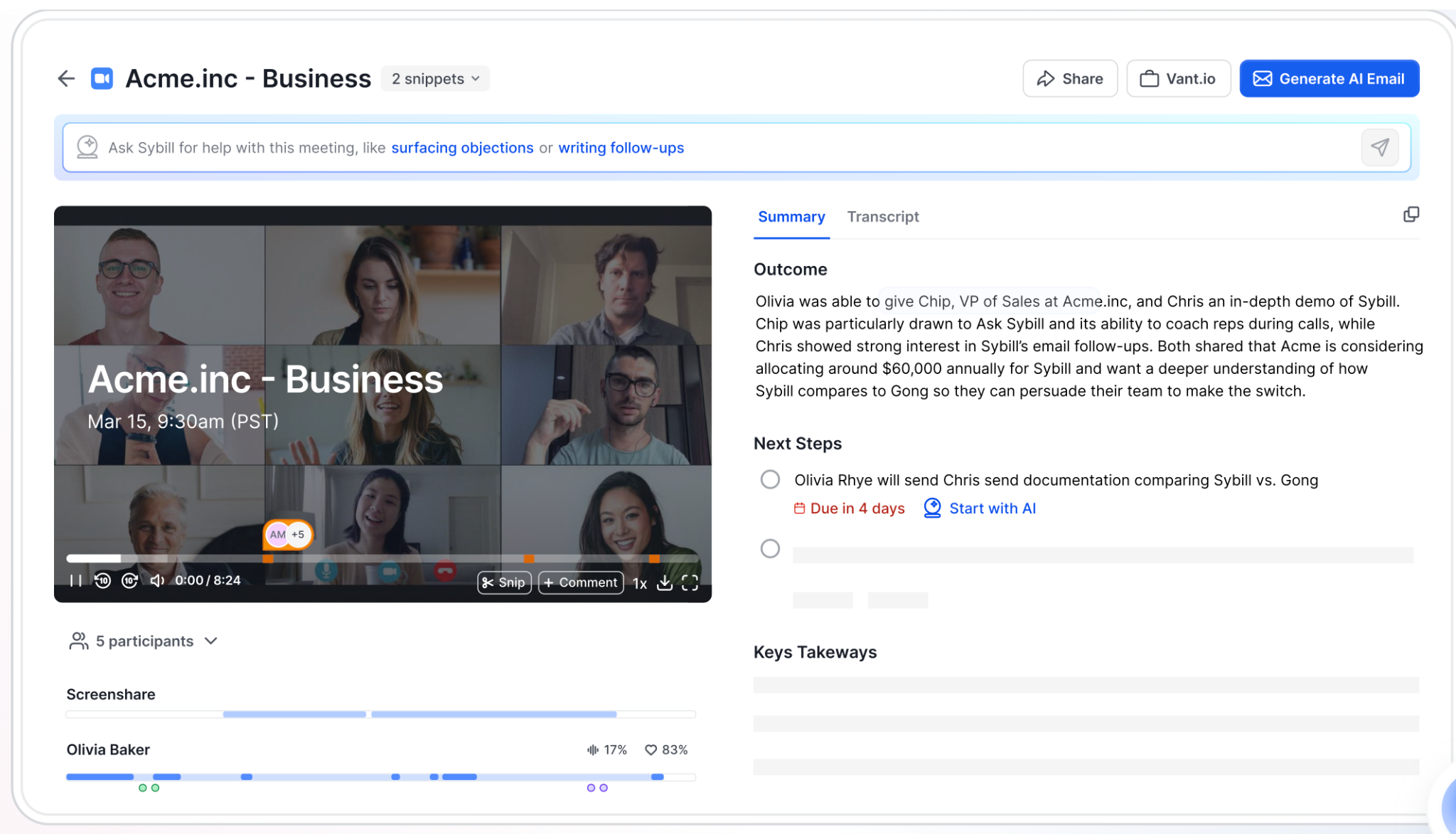This screenshot has width=1456, height=834.
Task: Click Olivia Baker's talk timeline bar
Action: point(380,776)
